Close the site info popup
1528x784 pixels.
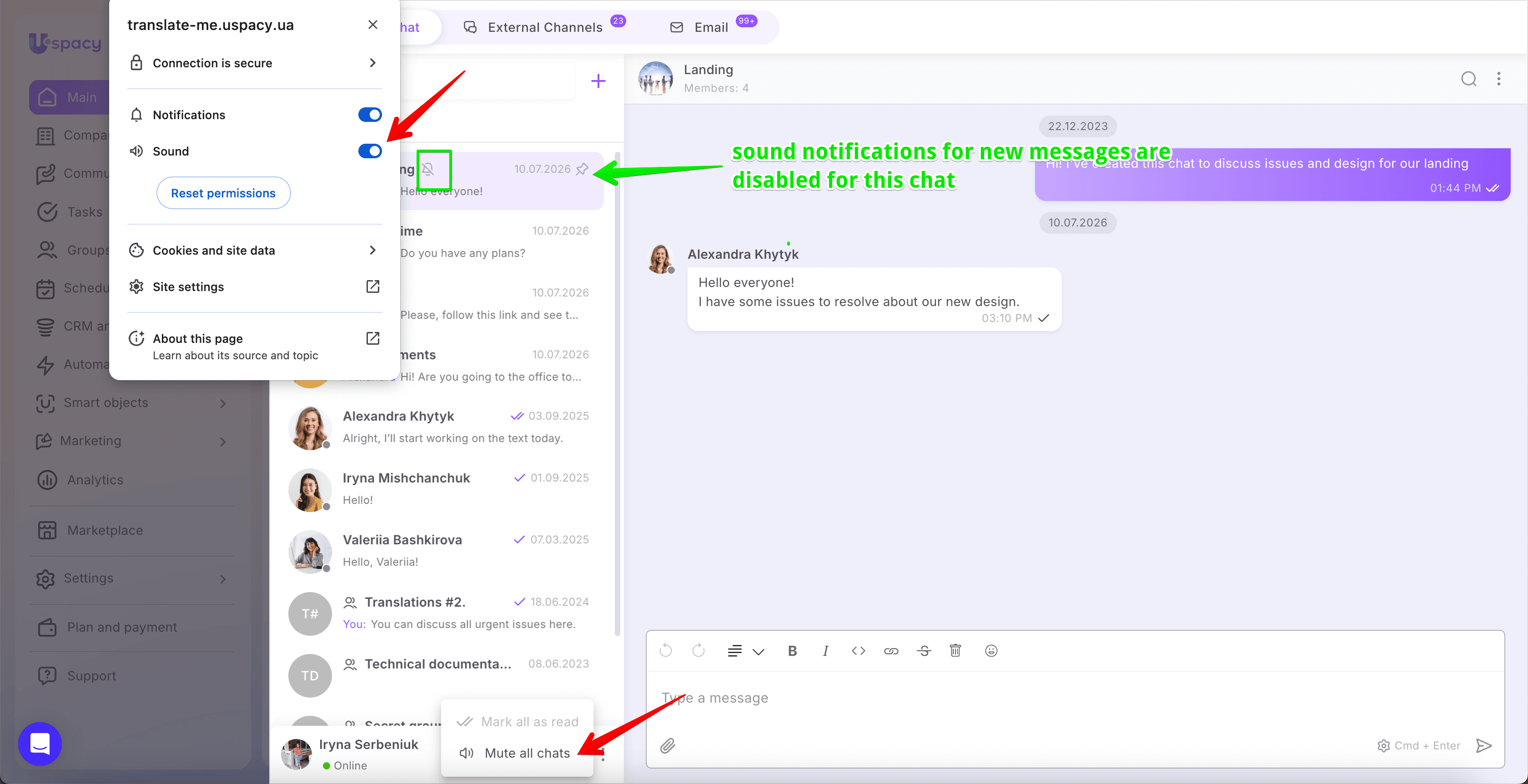[x=372, y=24]
